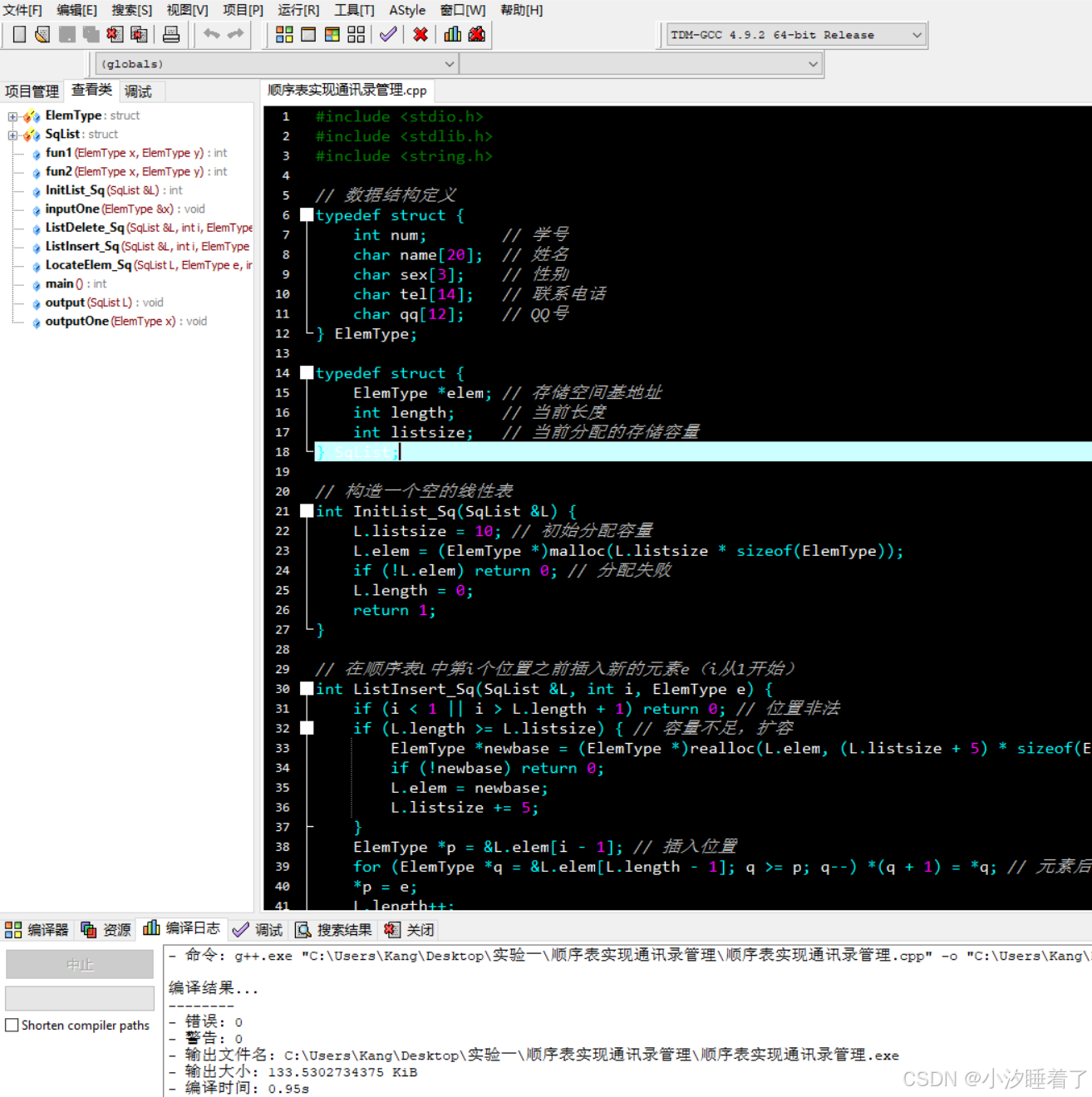Run the compiled program

[x=307, y=34]
